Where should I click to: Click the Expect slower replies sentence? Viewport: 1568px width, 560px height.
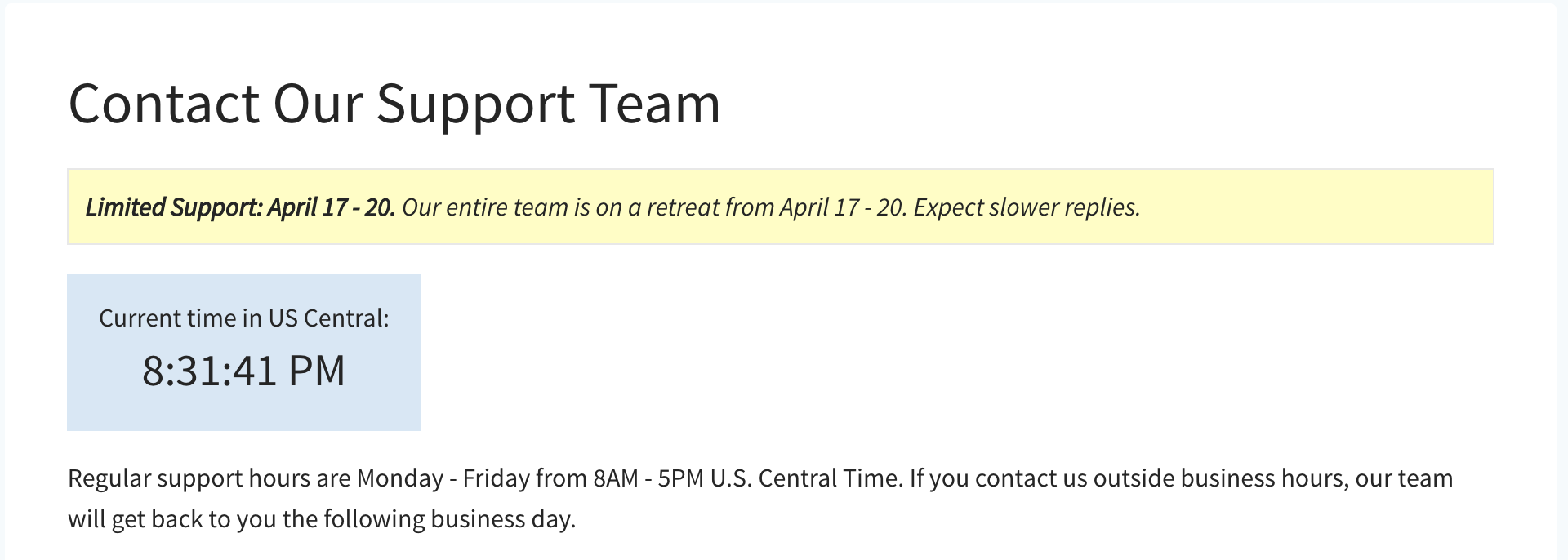pos(1027,207)
